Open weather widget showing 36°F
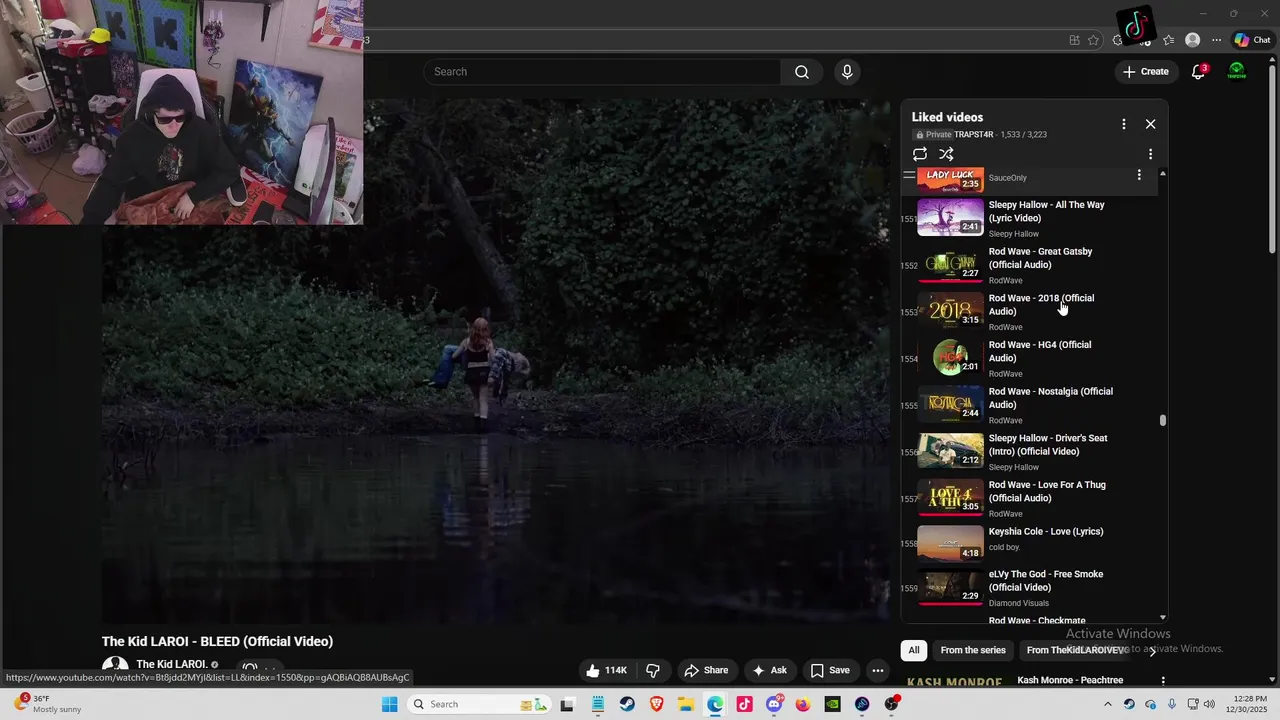This screenshot has width=1280, height=720. point(48,704)
